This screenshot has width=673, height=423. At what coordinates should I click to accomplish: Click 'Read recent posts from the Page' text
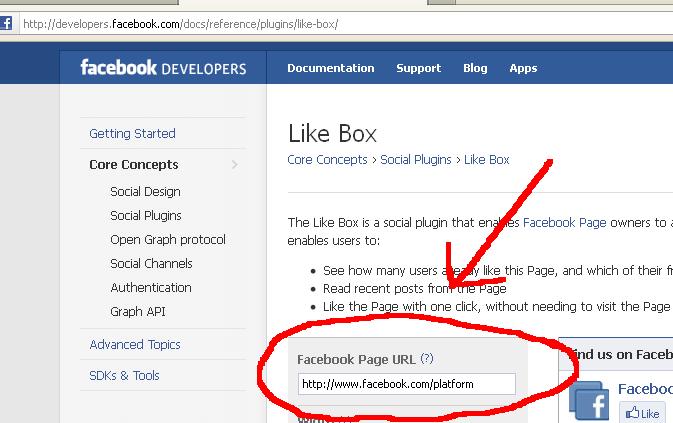(415, 289)
